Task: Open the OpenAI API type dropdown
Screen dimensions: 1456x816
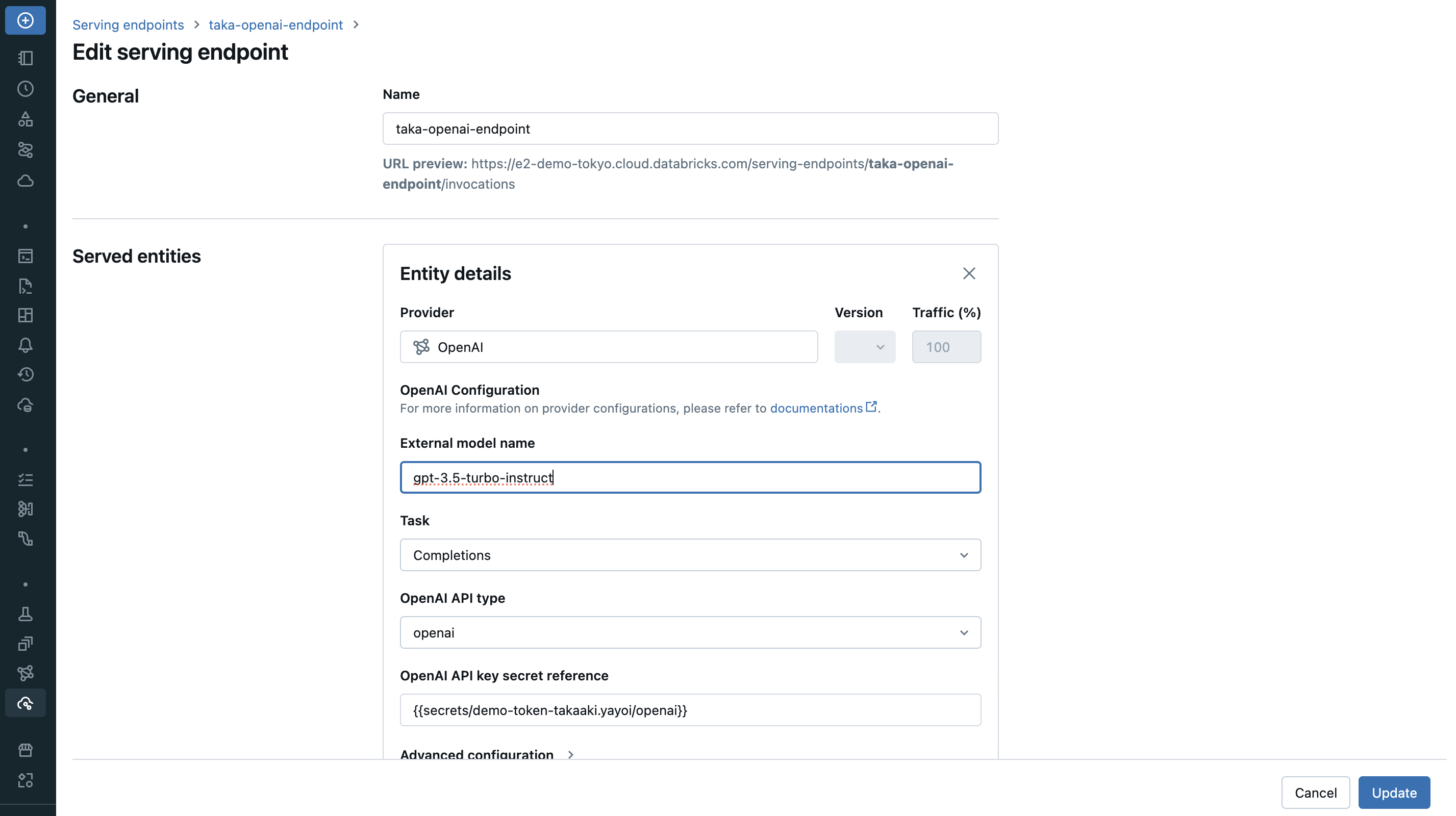Action: (x=690, y=632)
